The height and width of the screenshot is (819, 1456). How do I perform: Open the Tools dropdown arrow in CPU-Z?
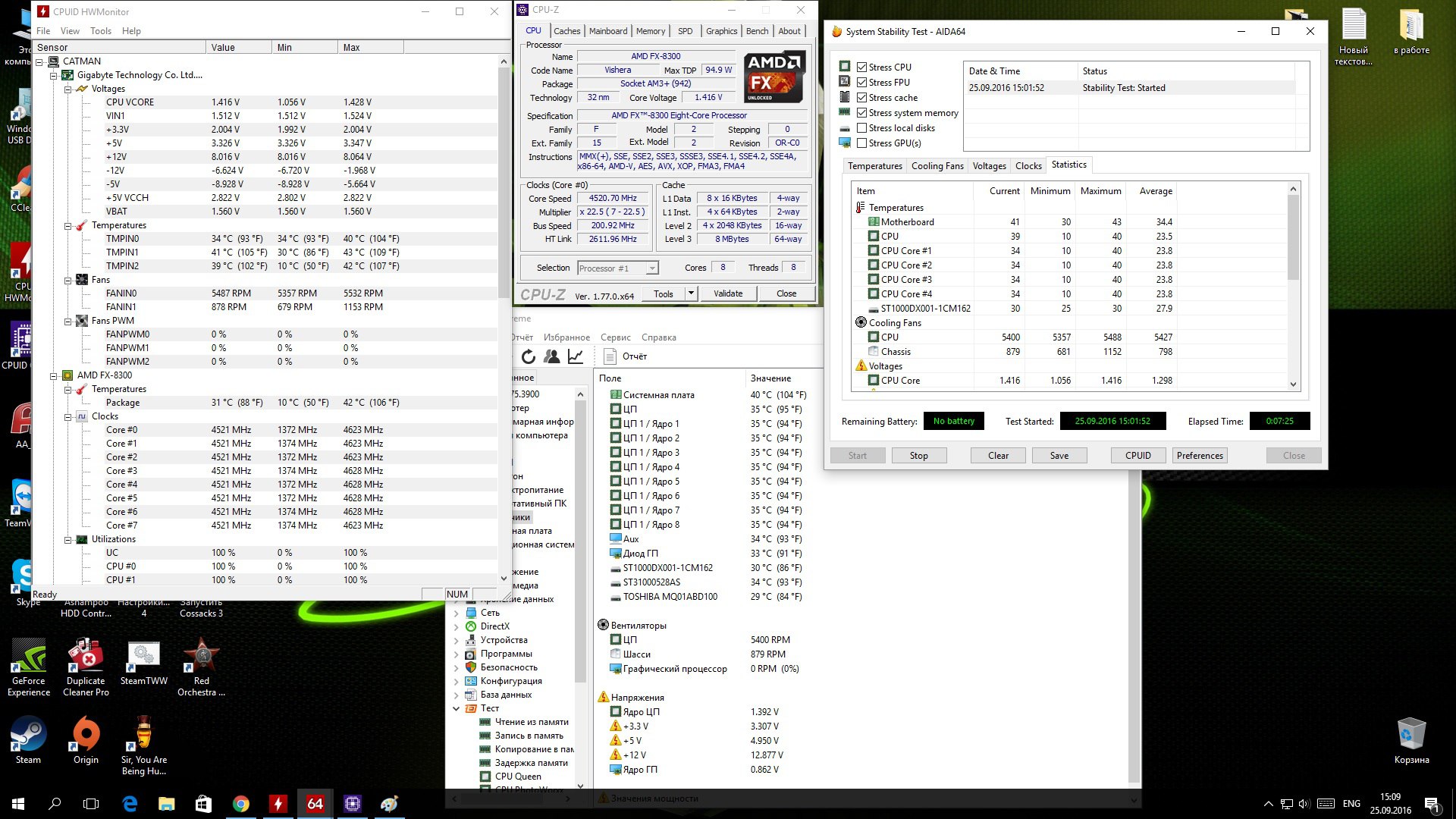(690, 293)
